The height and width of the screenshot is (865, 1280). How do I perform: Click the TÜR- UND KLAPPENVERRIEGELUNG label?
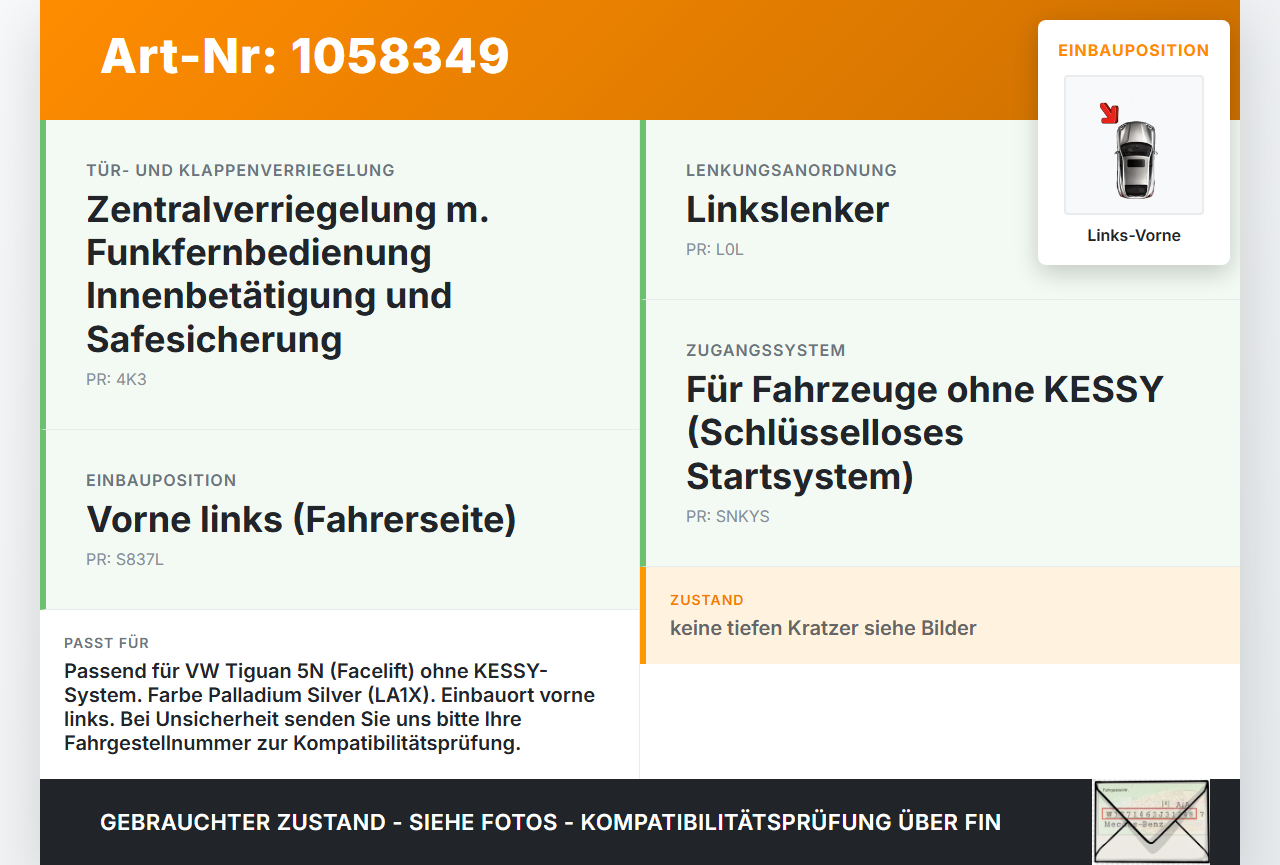[240, 170]
